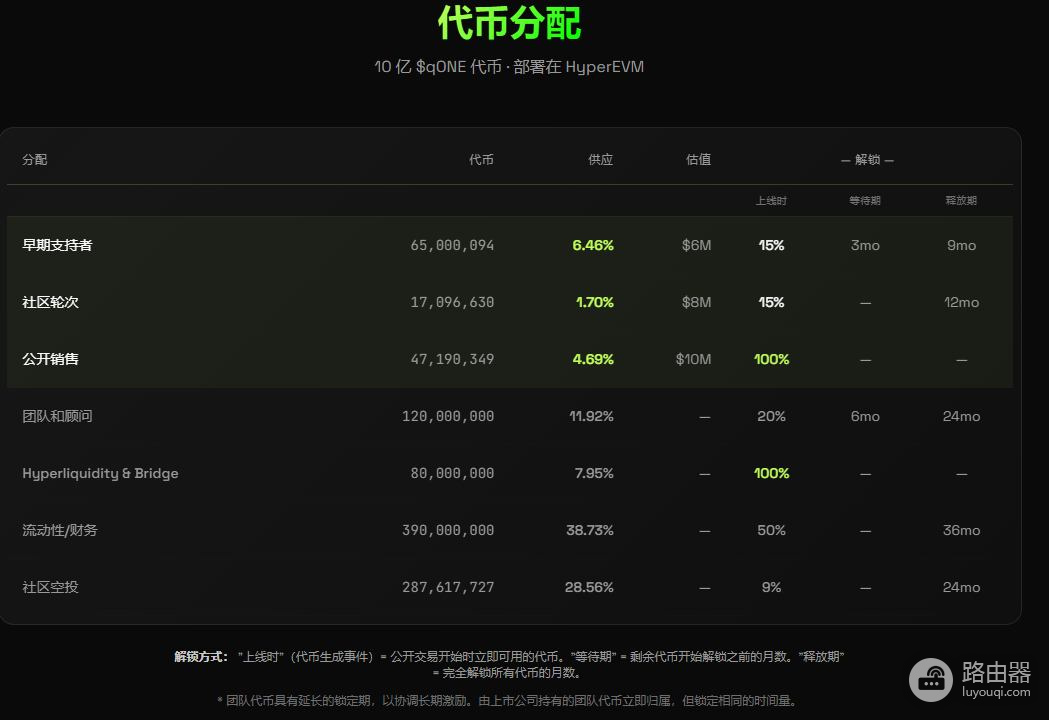
Task: Click the $8M valuation cell
Action: pos(696,302)
